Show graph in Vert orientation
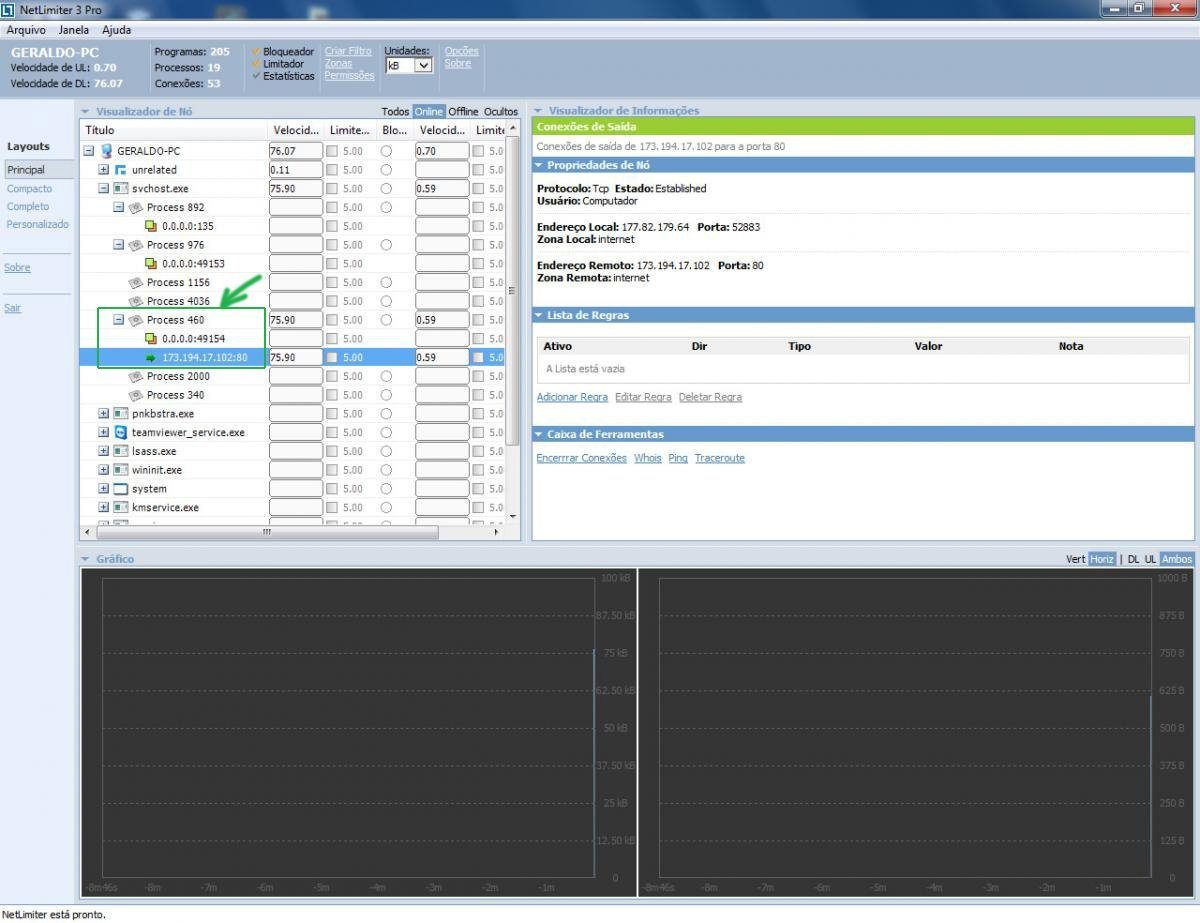This screenshot has width=1200, height=923. click(1076, 559)
